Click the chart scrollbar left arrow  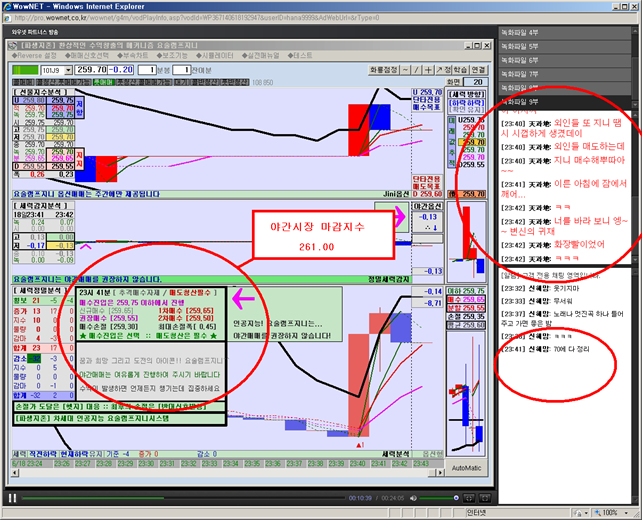click(15, 473)
